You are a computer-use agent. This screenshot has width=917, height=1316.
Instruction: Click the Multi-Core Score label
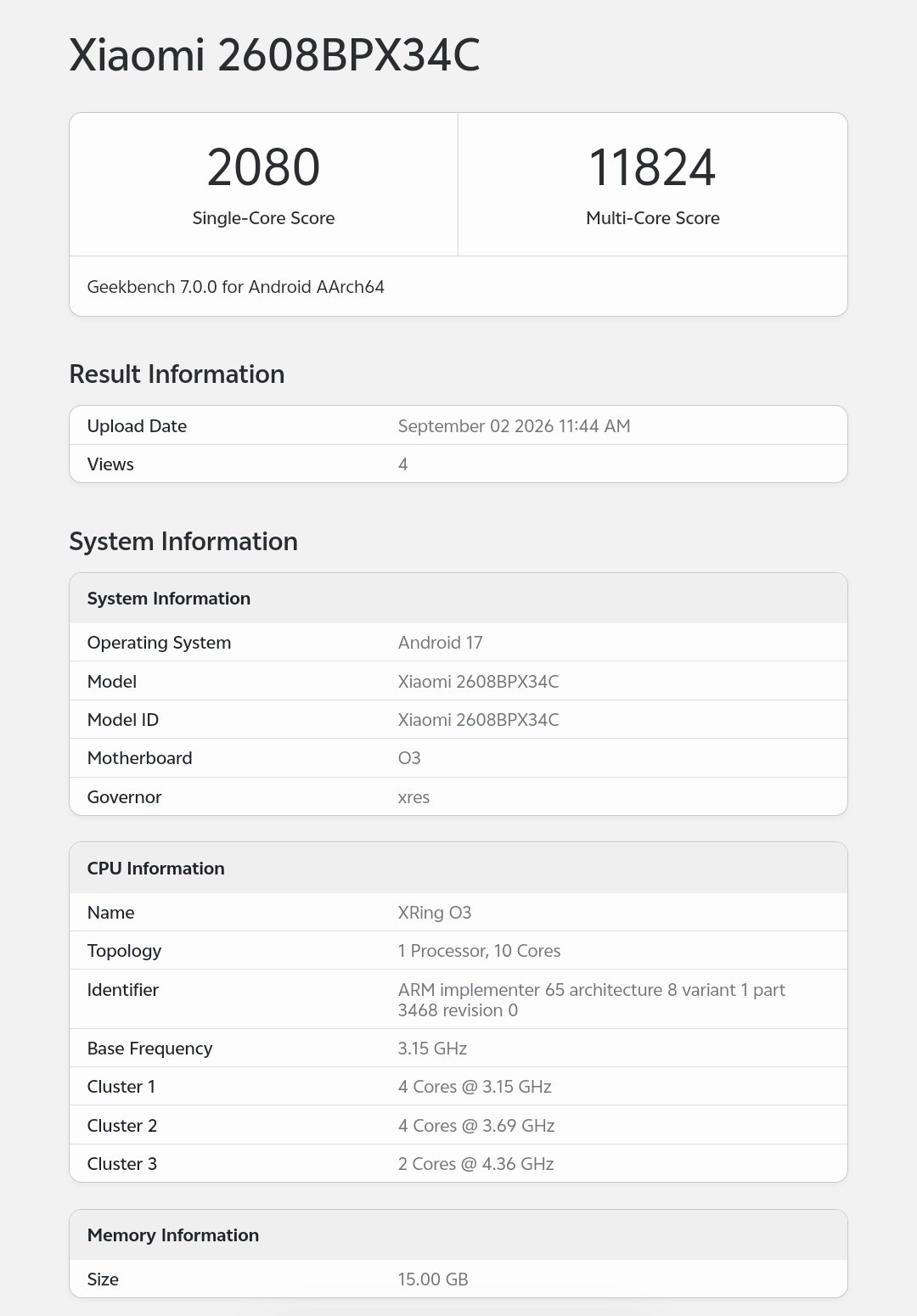point(652,218)
